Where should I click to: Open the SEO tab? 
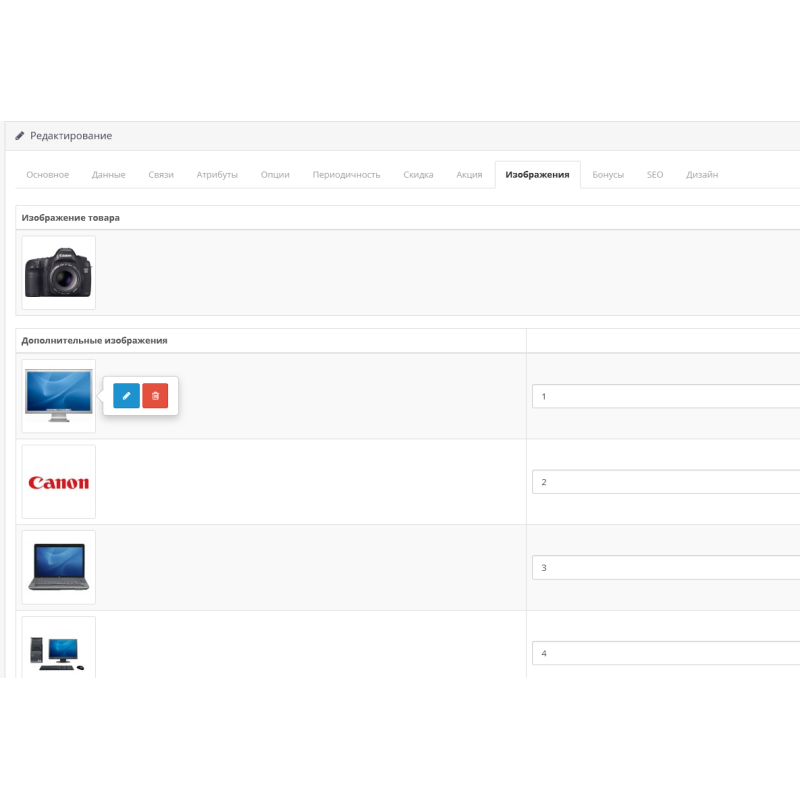[x=655, y=175]
